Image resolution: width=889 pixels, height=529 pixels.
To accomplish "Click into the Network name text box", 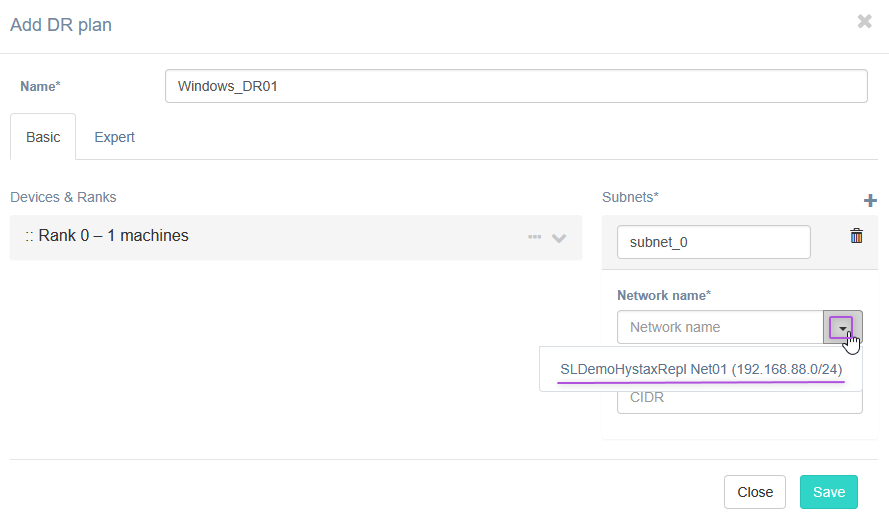I will click(719, 327).
